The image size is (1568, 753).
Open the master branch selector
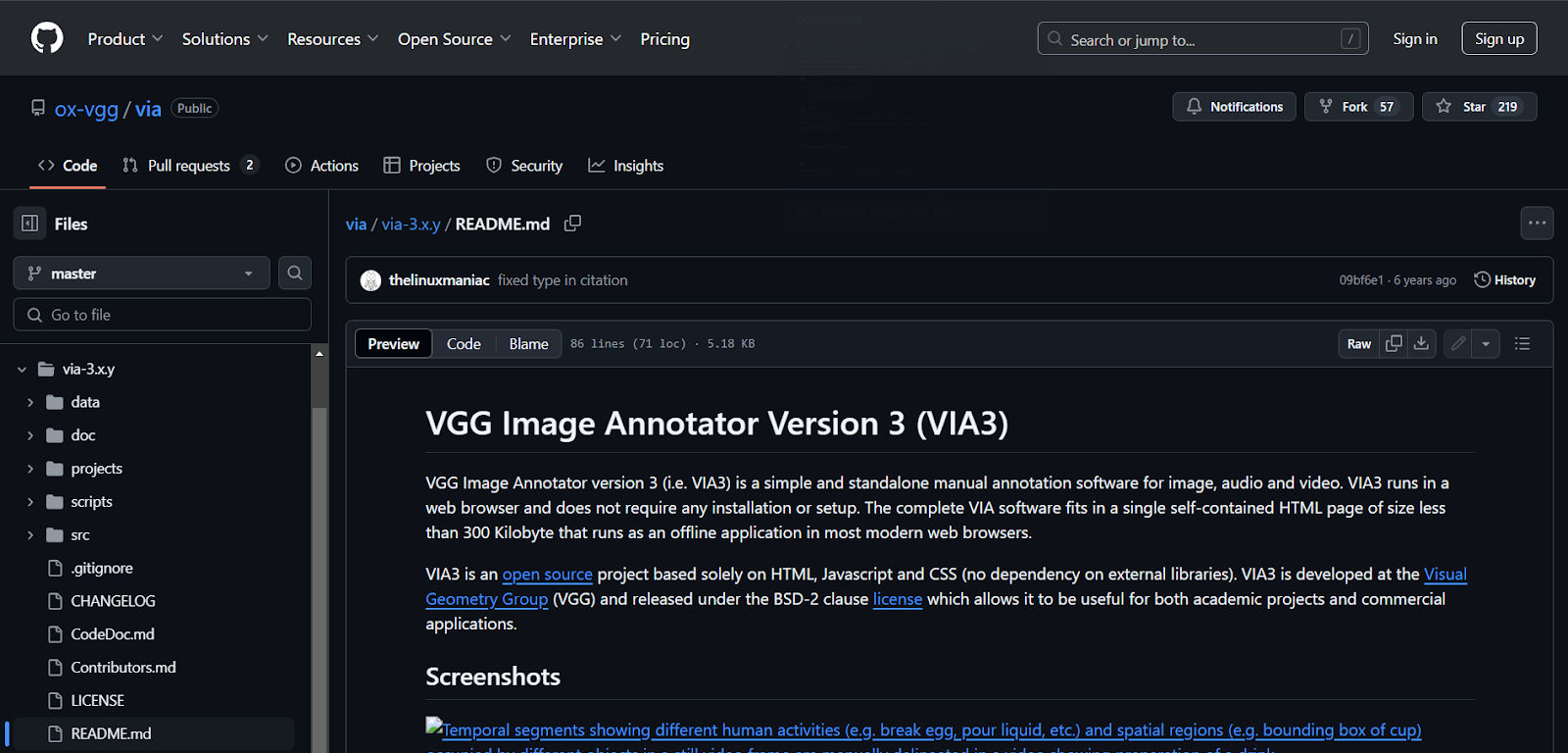141,273
